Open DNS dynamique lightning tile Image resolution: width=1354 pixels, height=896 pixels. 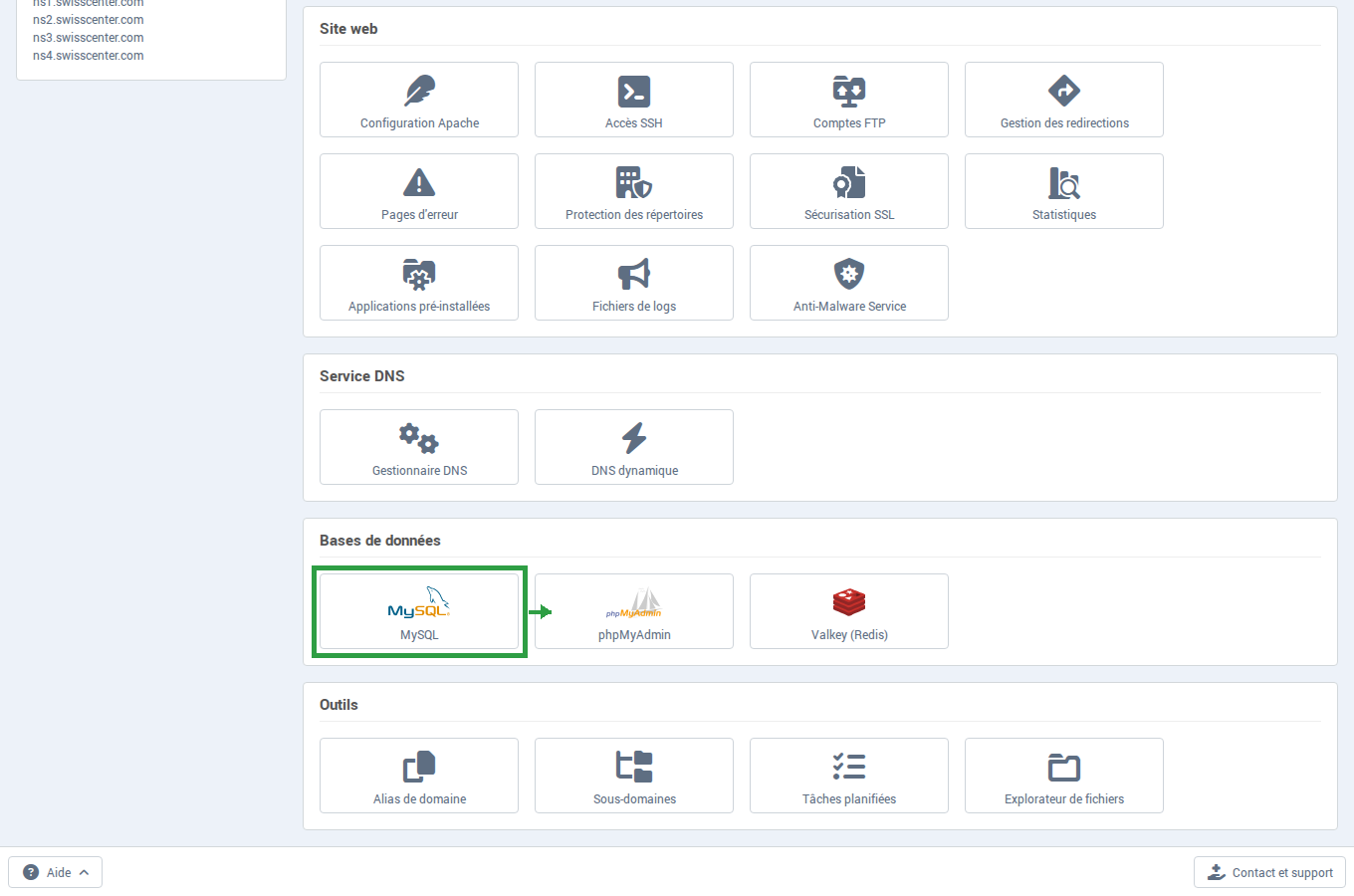pyautogui.click(x=634, y=447)
